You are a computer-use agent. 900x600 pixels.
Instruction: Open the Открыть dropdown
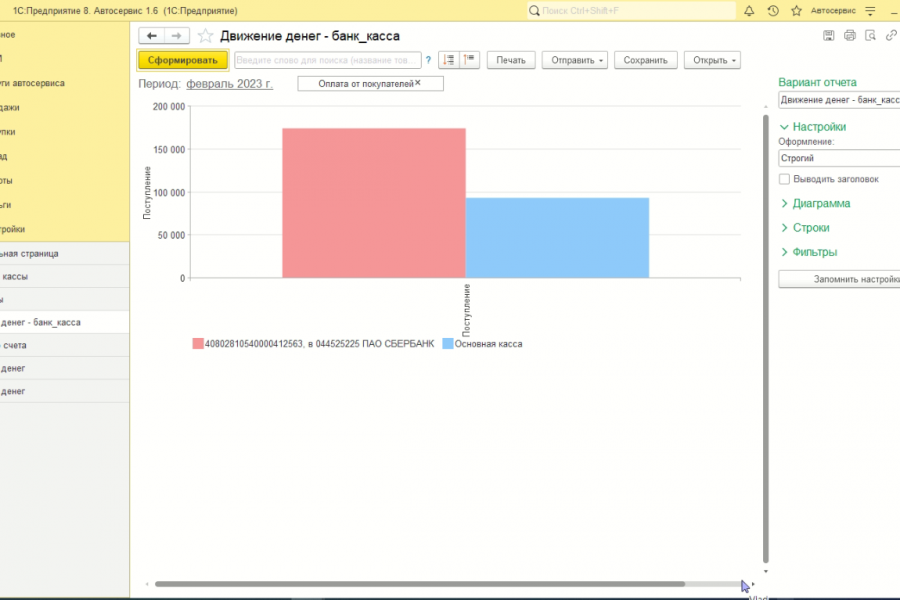point(712,60)
